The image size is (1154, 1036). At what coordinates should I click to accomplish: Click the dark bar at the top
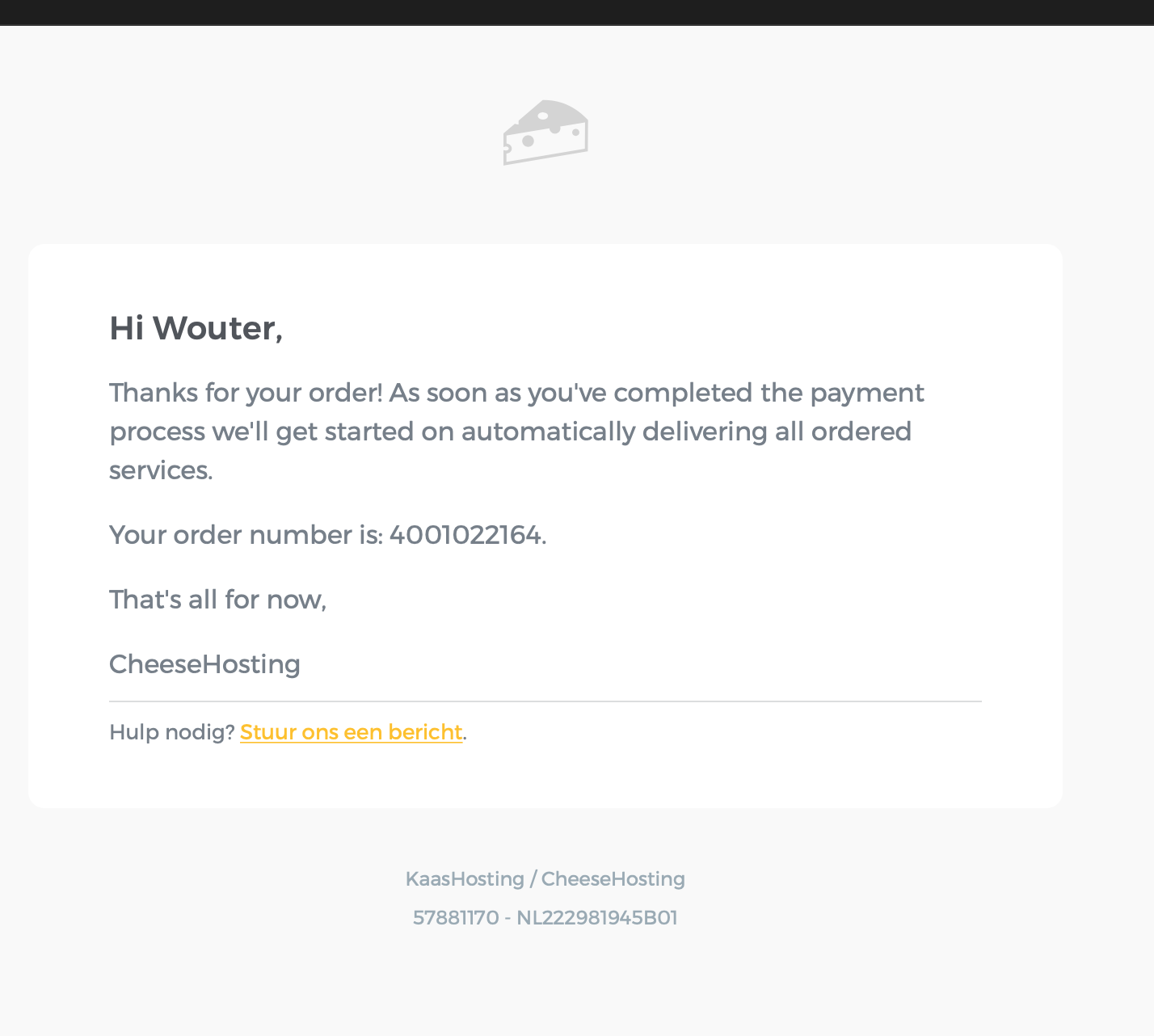[x=577, y=12]
